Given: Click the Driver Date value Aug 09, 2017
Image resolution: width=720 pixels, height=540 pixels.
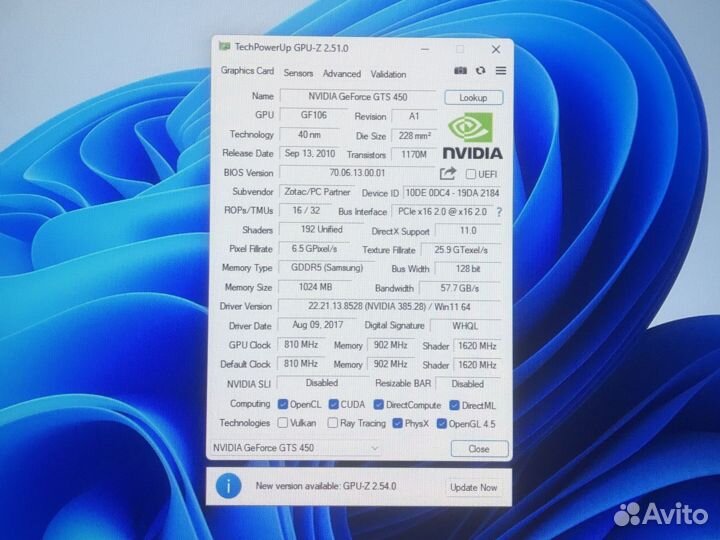Looking at the screenshot, I should pyautogui.click(x=318, y=325).
